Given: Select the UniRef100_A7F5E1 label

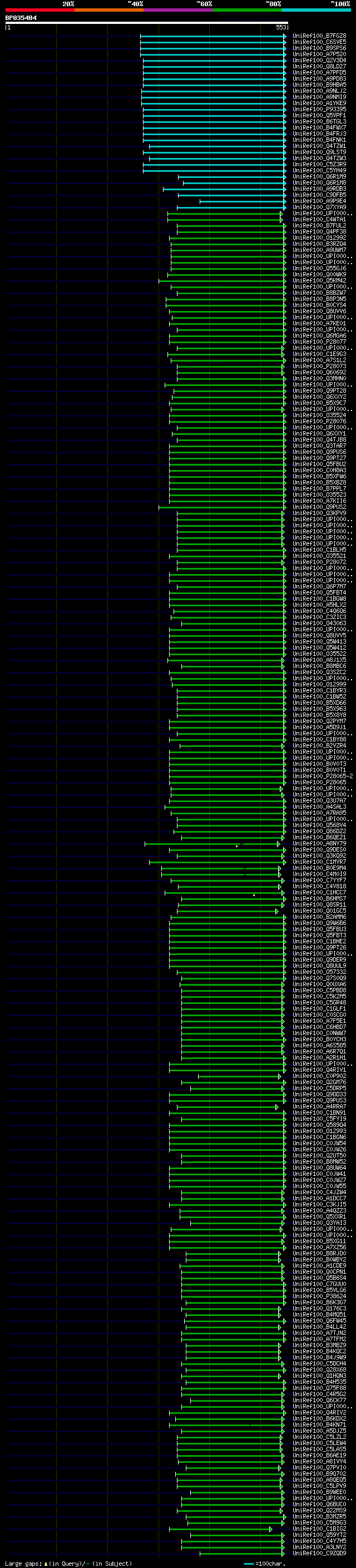Looking at the screenshot, I should (319, 1021).
